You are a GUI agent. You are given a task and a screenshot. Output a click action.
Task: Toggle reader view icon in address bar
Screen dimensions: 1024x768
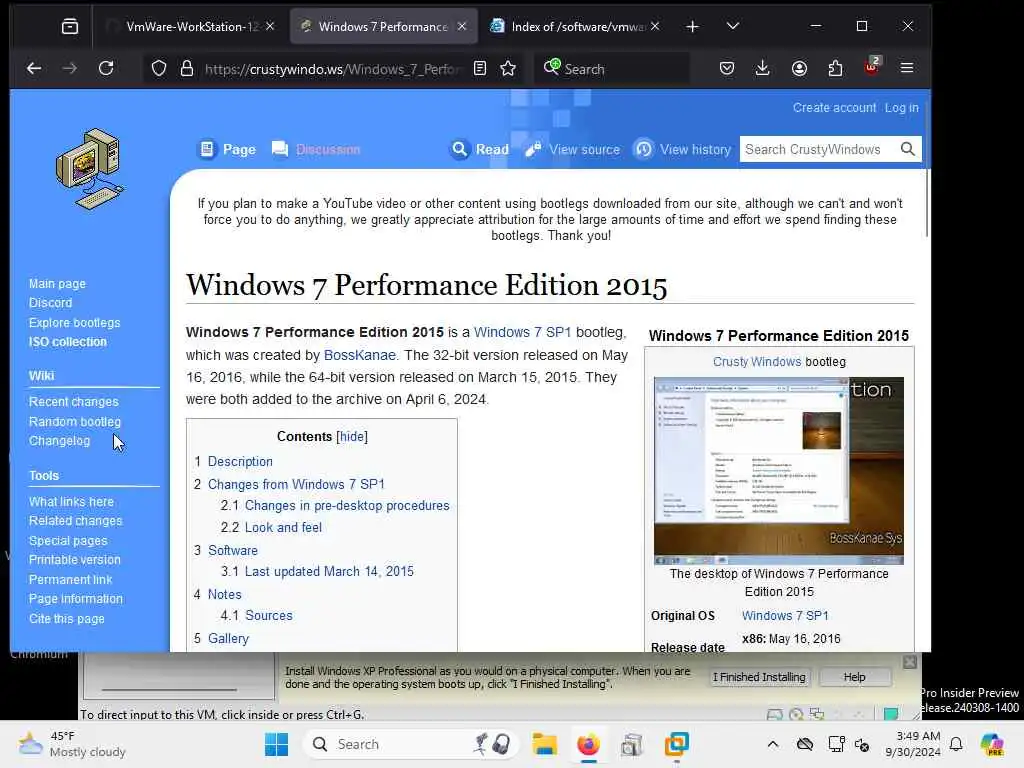(x=480, y=69)
